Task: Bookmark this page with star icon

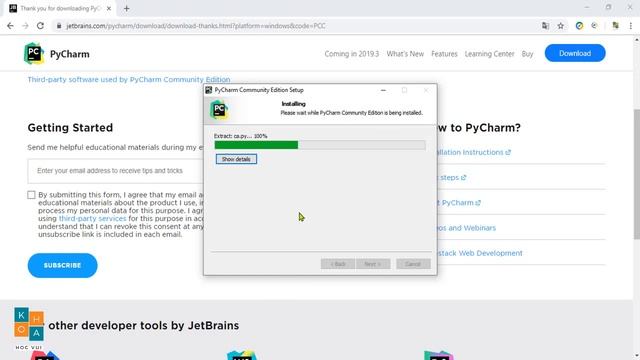Action: [x=561, y=26]
